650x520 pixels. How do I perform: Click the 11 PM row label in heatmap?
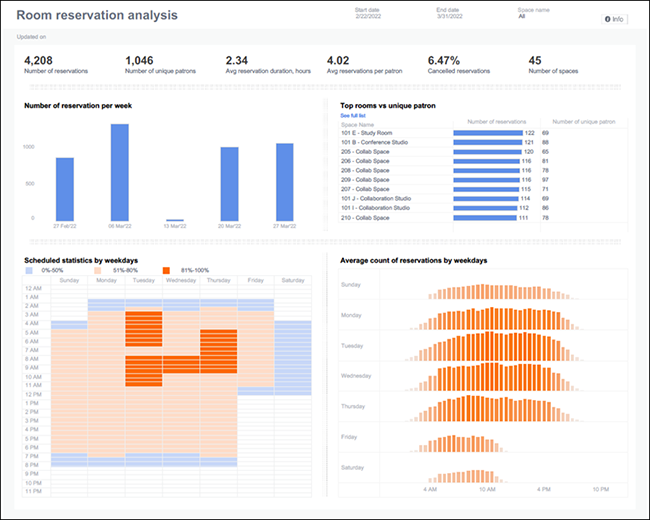pyautogui.click(x=33, y=491)
